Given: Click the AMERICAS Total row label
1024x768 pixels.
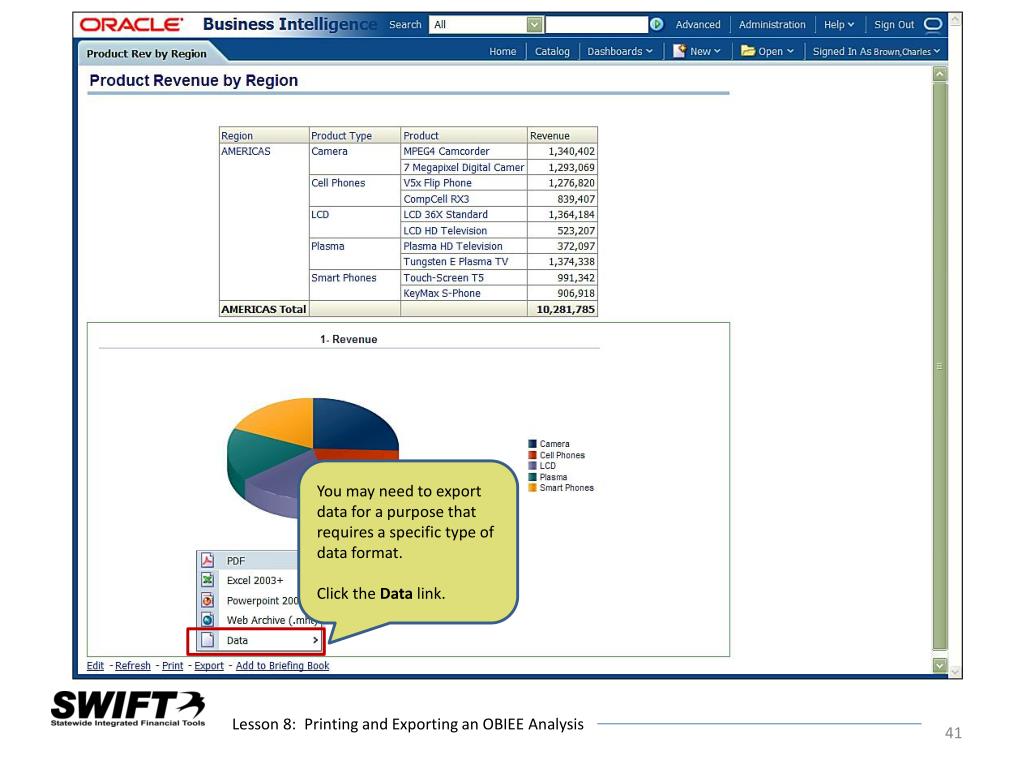Looking at the screenshot, I should click(263, 309).
